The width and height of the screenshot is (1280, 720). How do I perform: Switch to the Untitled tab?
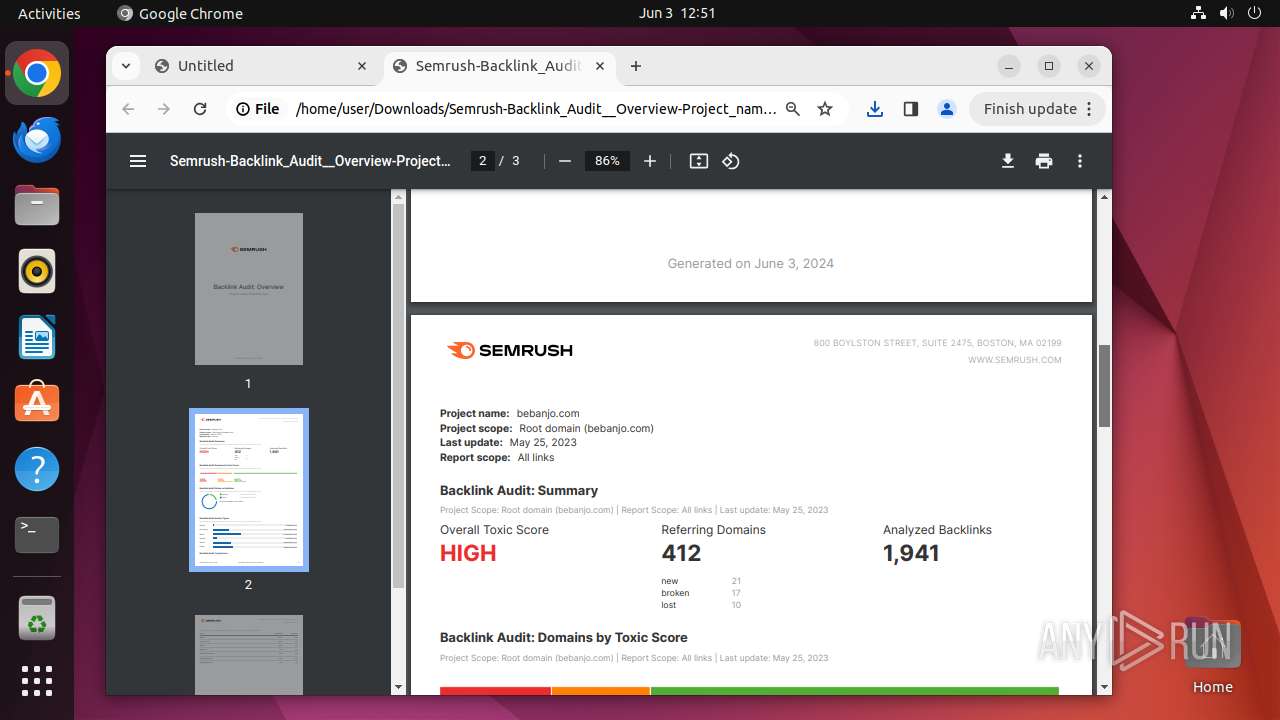pyautogui.click(x=262, y=66)
